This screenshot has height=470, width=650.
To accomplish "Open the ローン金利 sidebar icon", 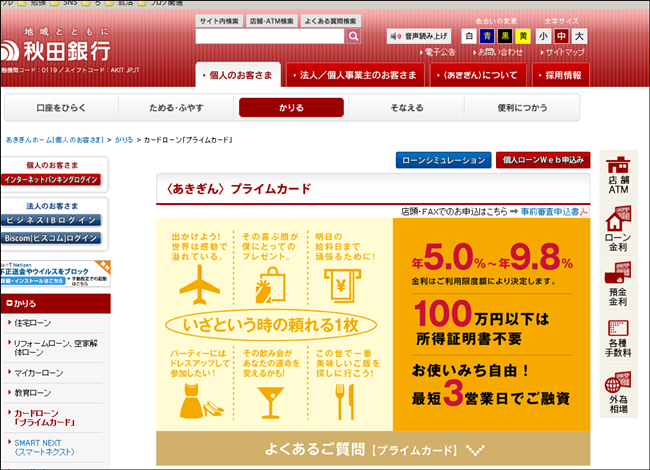I will (x=618, y=229).
